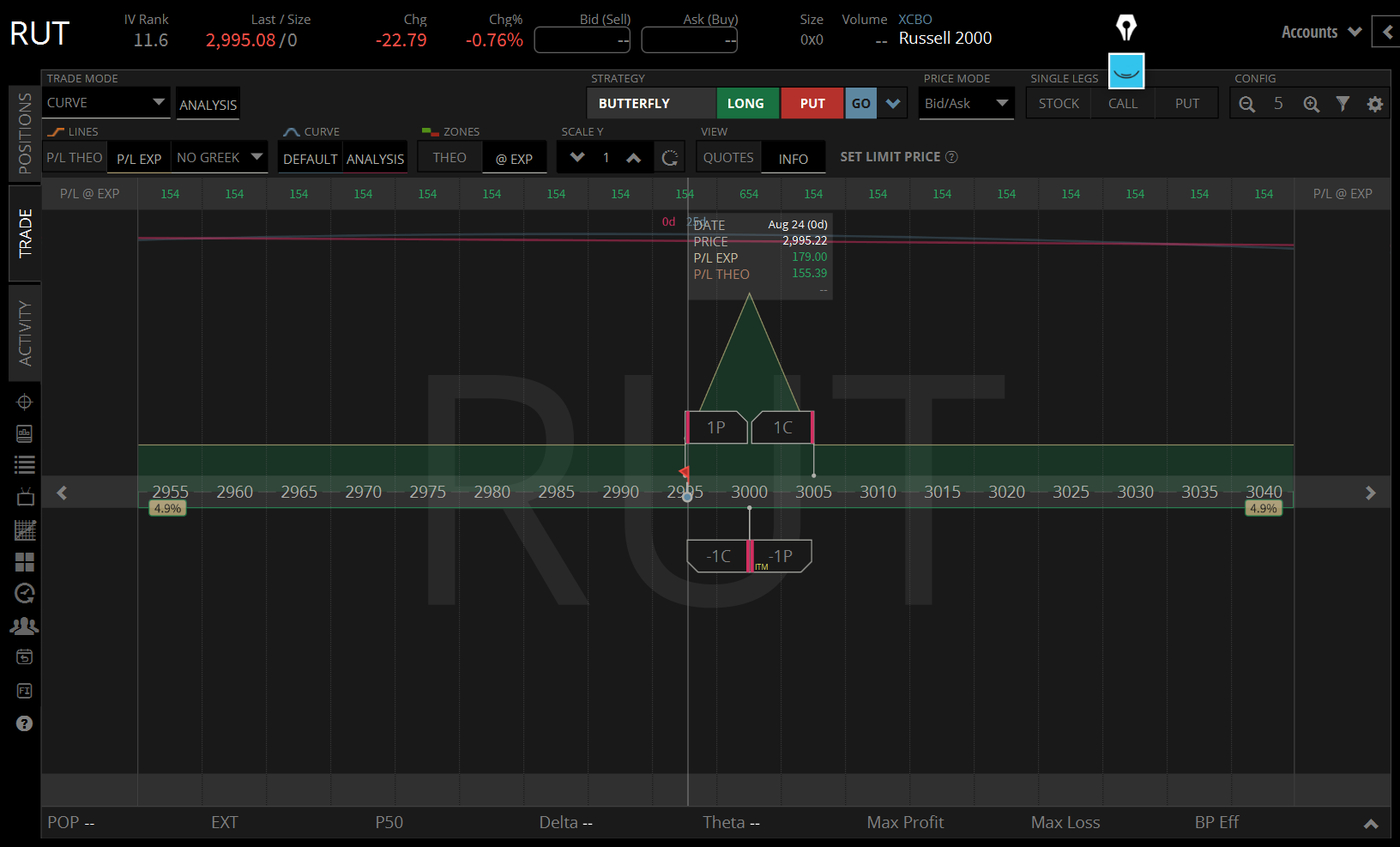Zoom in strikes with the plus magnifier
The height and width of the screenshot is (847, 1400).
tap(1312, 104)
